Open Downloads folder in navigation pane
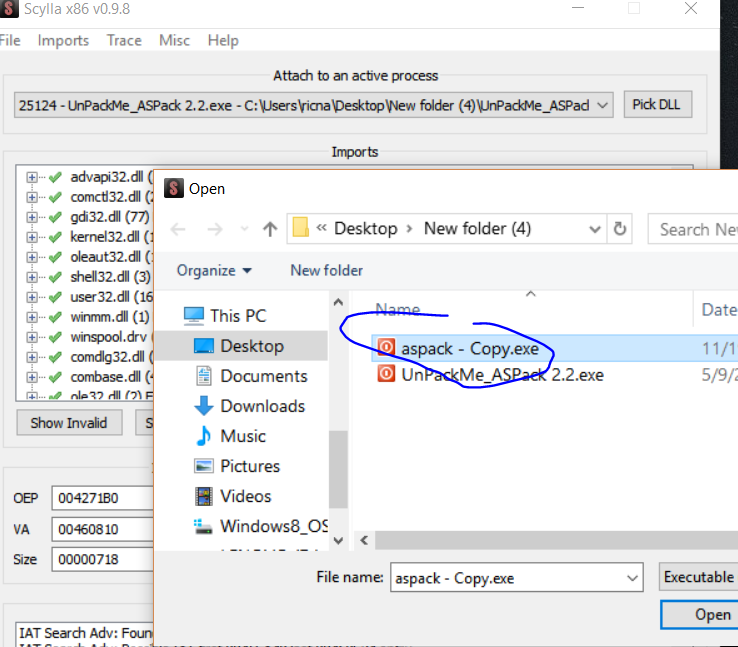 262,406
